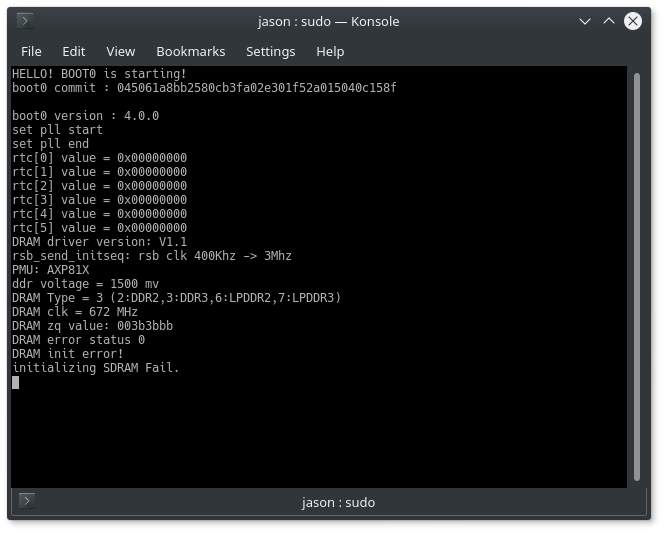Open the Settings menu

tap(270, 51)
